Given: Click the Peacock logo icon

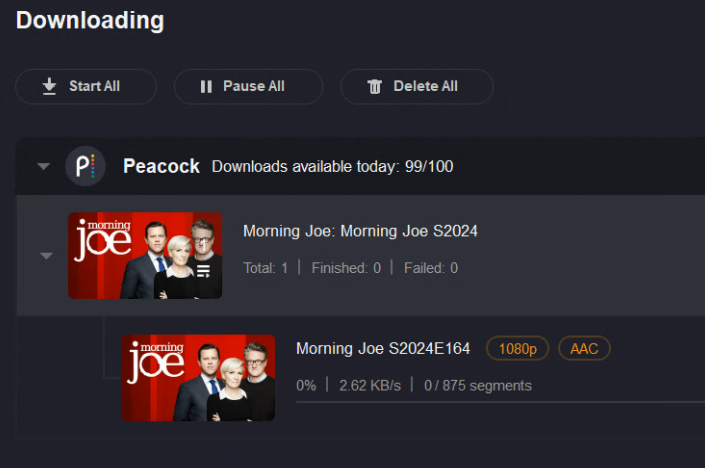Looking at the screenshot, I should pos(85,166).
